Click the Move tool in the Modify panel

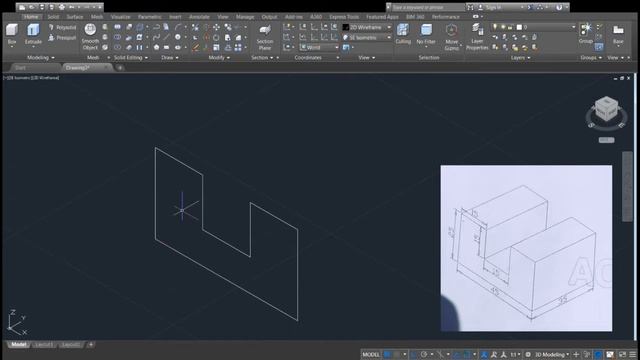[x=216, y=27]
